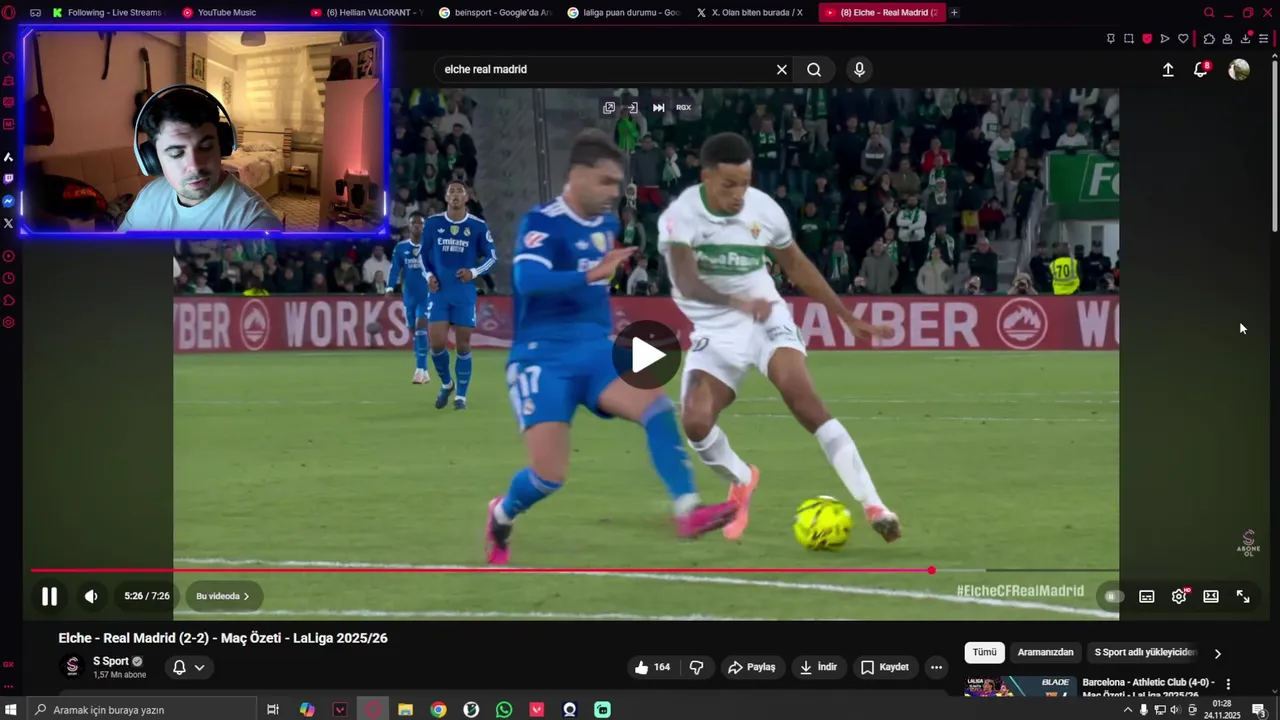The height and width of the screenshot is (720, 1280).
Task: Open the Opera easy setup menu icon
Action: [1263, 39]
